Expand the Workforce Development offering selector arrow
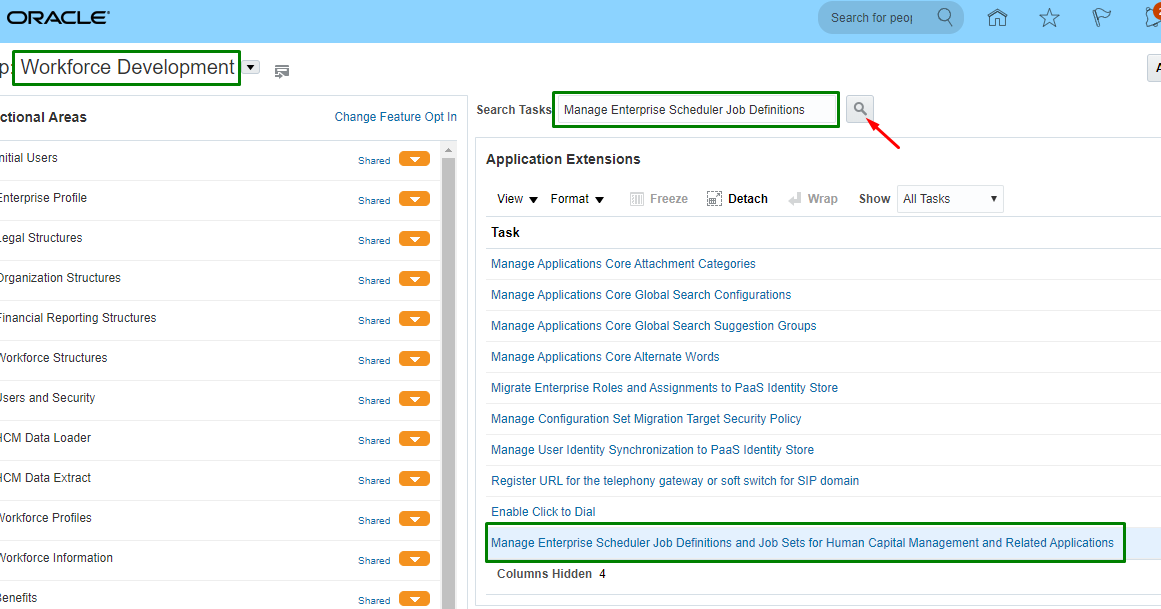 250,66
